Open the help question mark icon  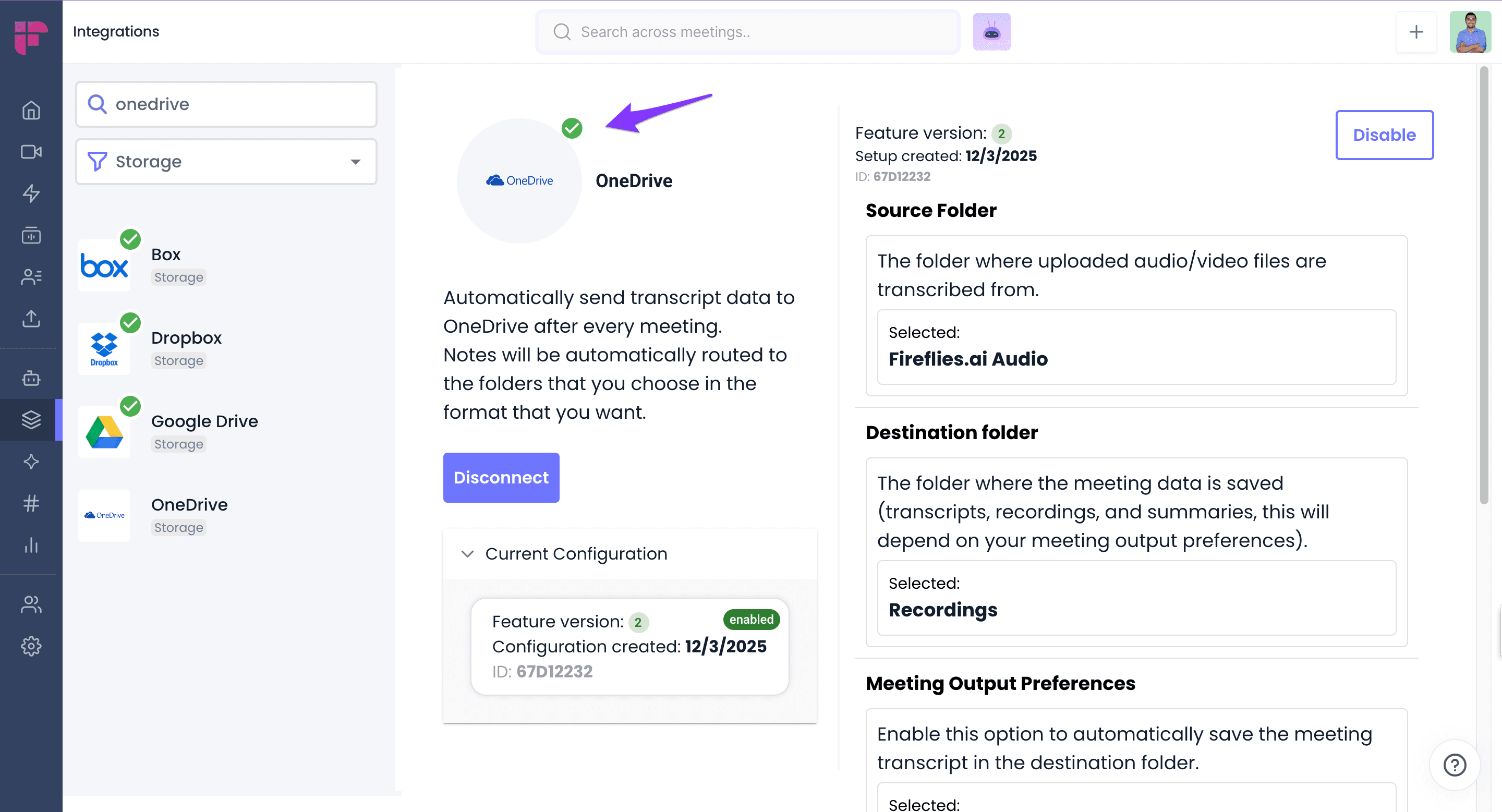tap(1454, 765)
